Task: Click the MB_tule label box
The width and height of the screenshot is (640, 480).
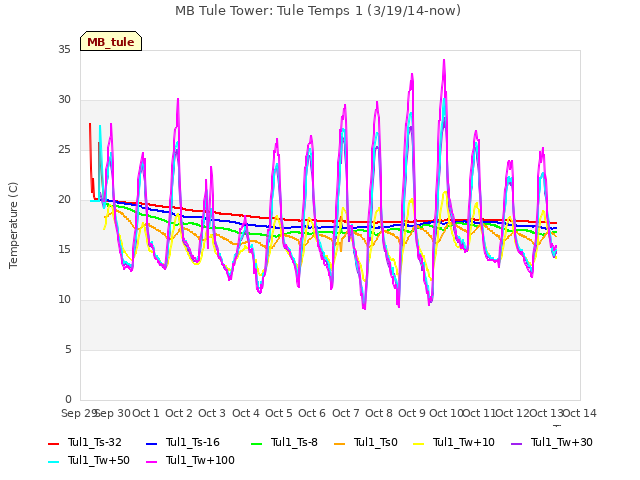Action: click(x=111, y=41)
